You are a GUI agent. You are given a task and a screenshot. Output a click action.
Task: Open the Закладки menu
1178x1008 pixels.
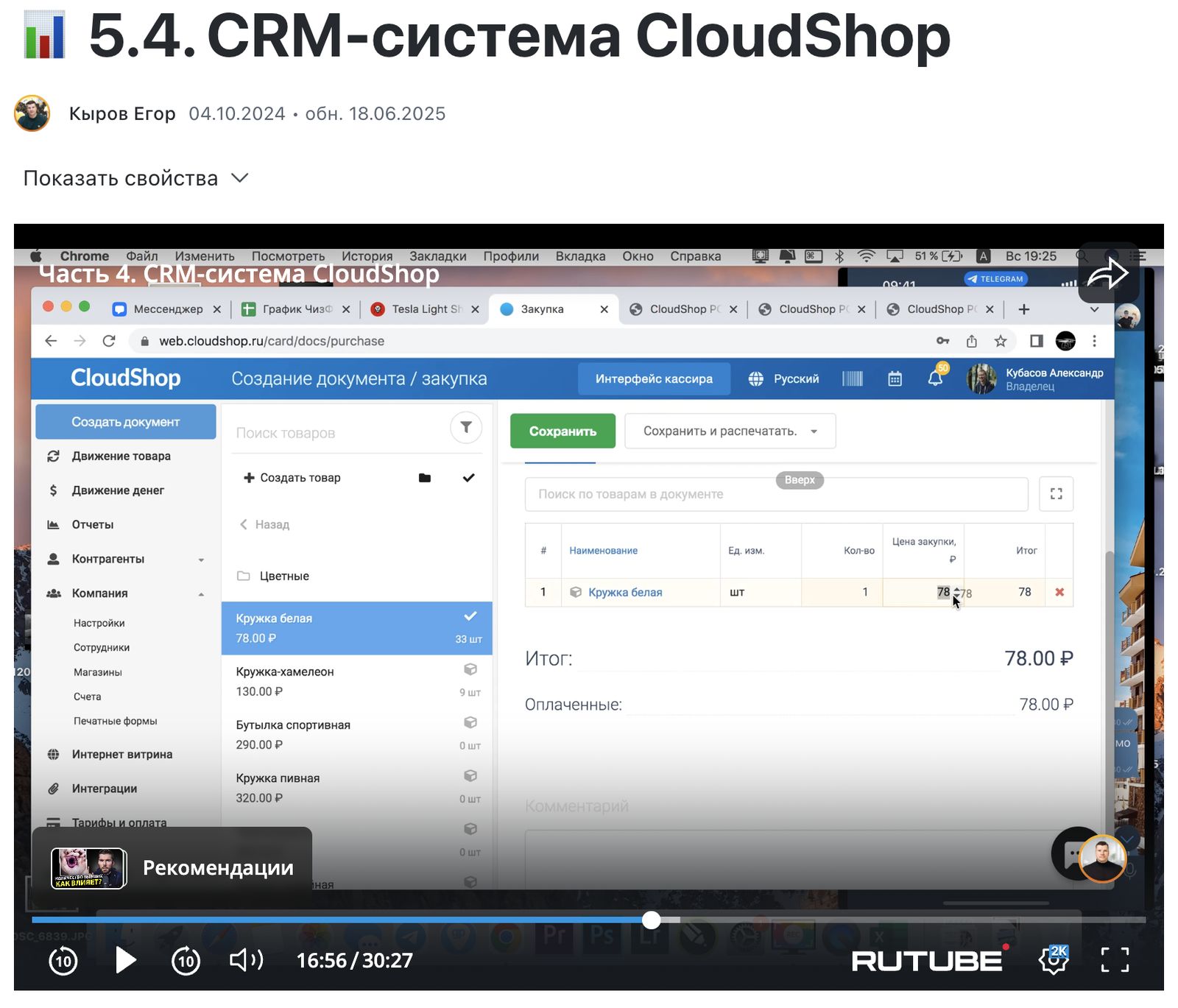tap(438, 256)
